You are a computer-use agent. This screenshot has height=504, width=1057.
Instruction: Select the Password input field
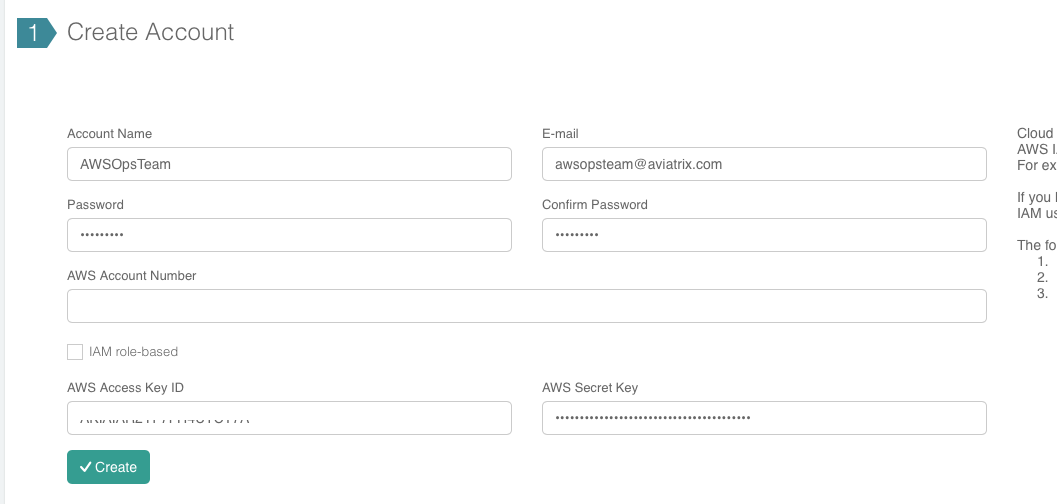(x=289, y=235)
